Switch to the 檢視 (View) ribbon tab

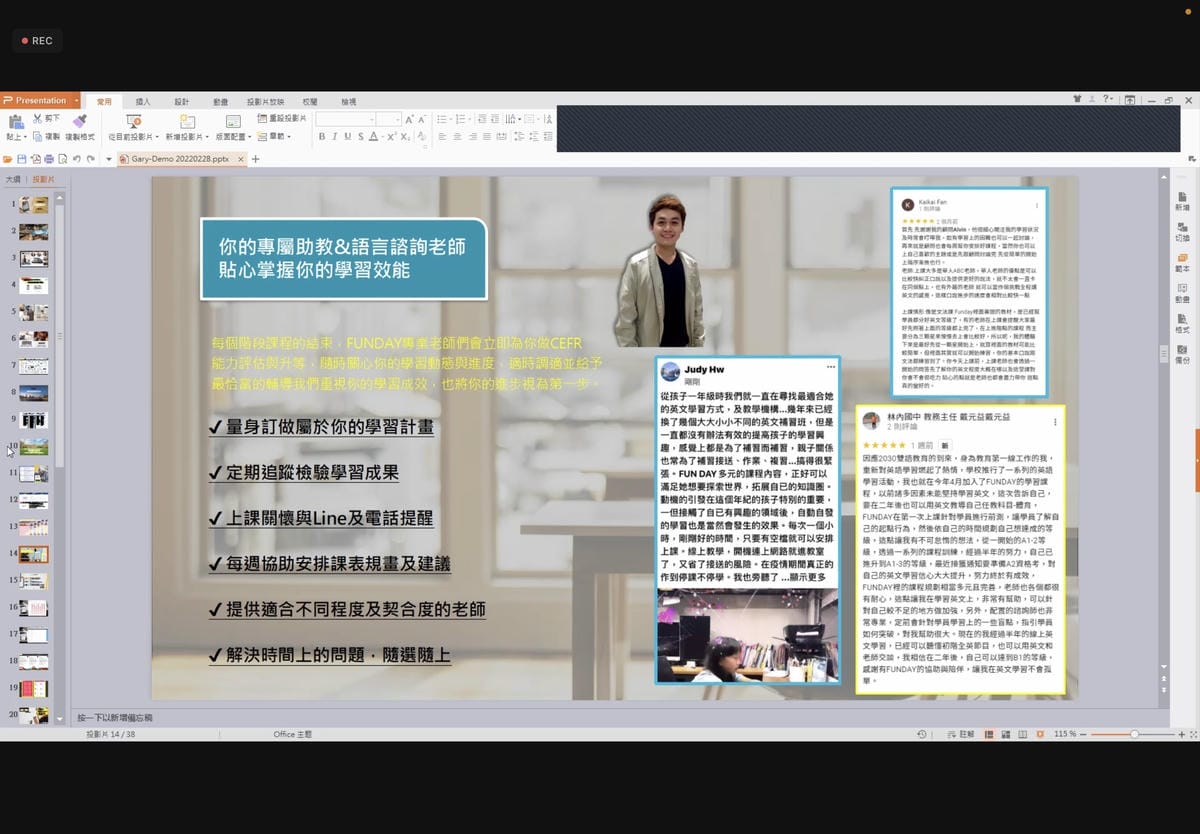coord(348,101)
